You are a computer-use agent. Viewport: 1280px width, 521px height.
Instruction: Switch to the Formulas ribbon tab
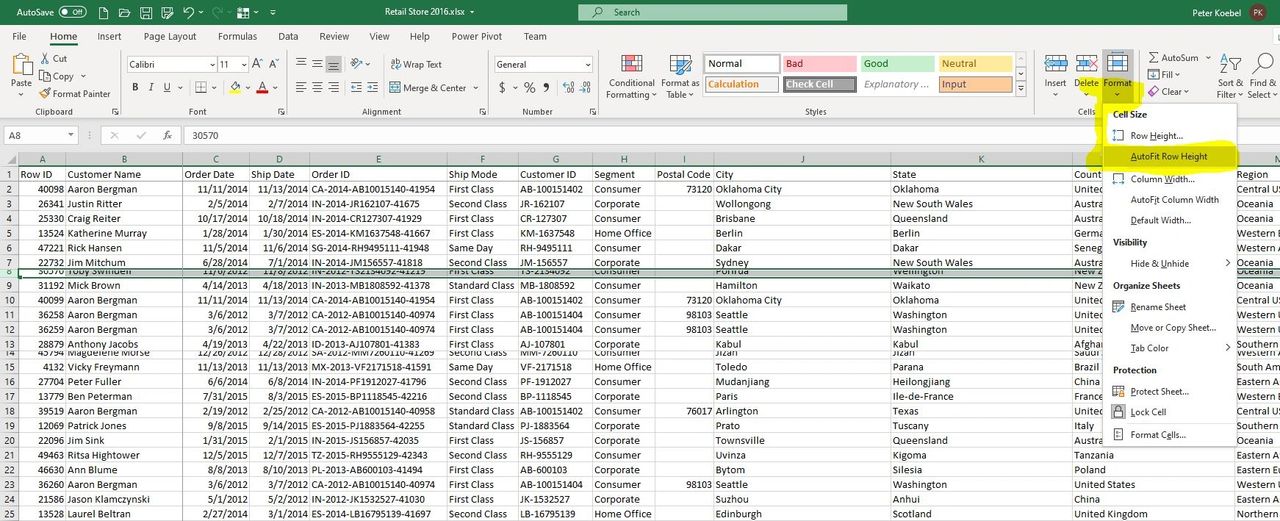(237, 37)
